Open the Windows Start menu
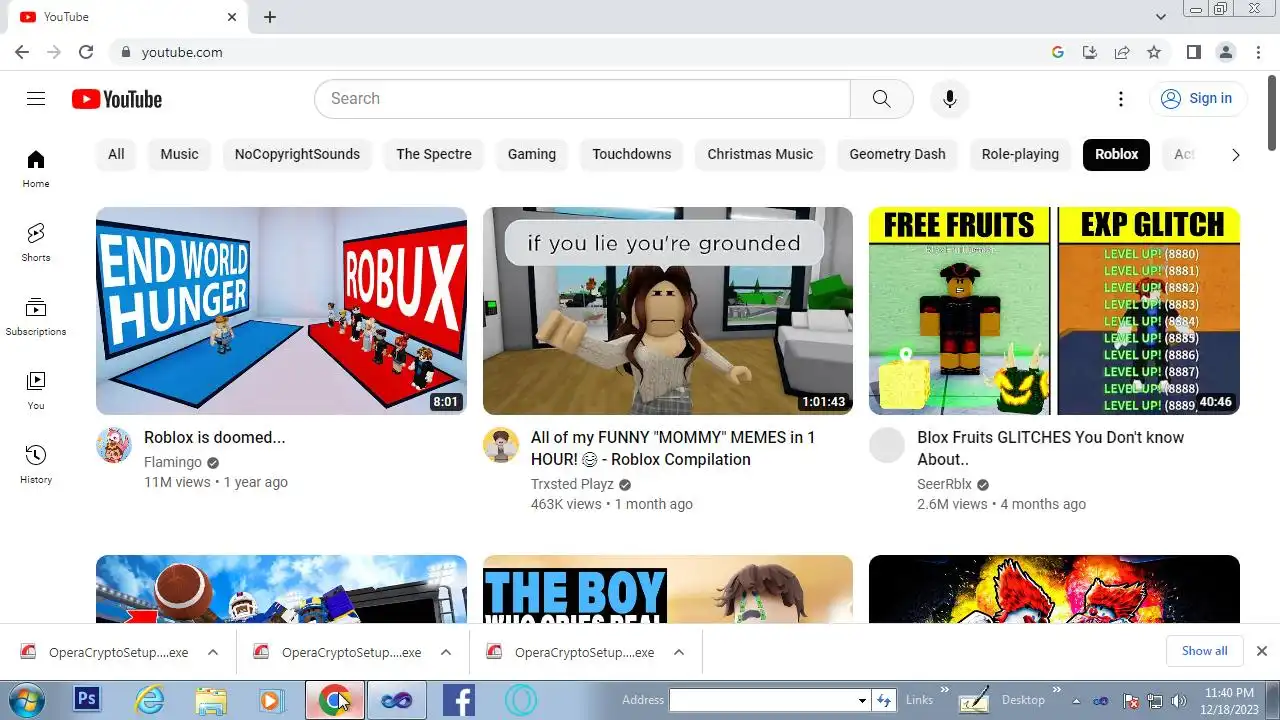Image resolution: width=1280 pixels, height=720 pixels. (26, 699)
